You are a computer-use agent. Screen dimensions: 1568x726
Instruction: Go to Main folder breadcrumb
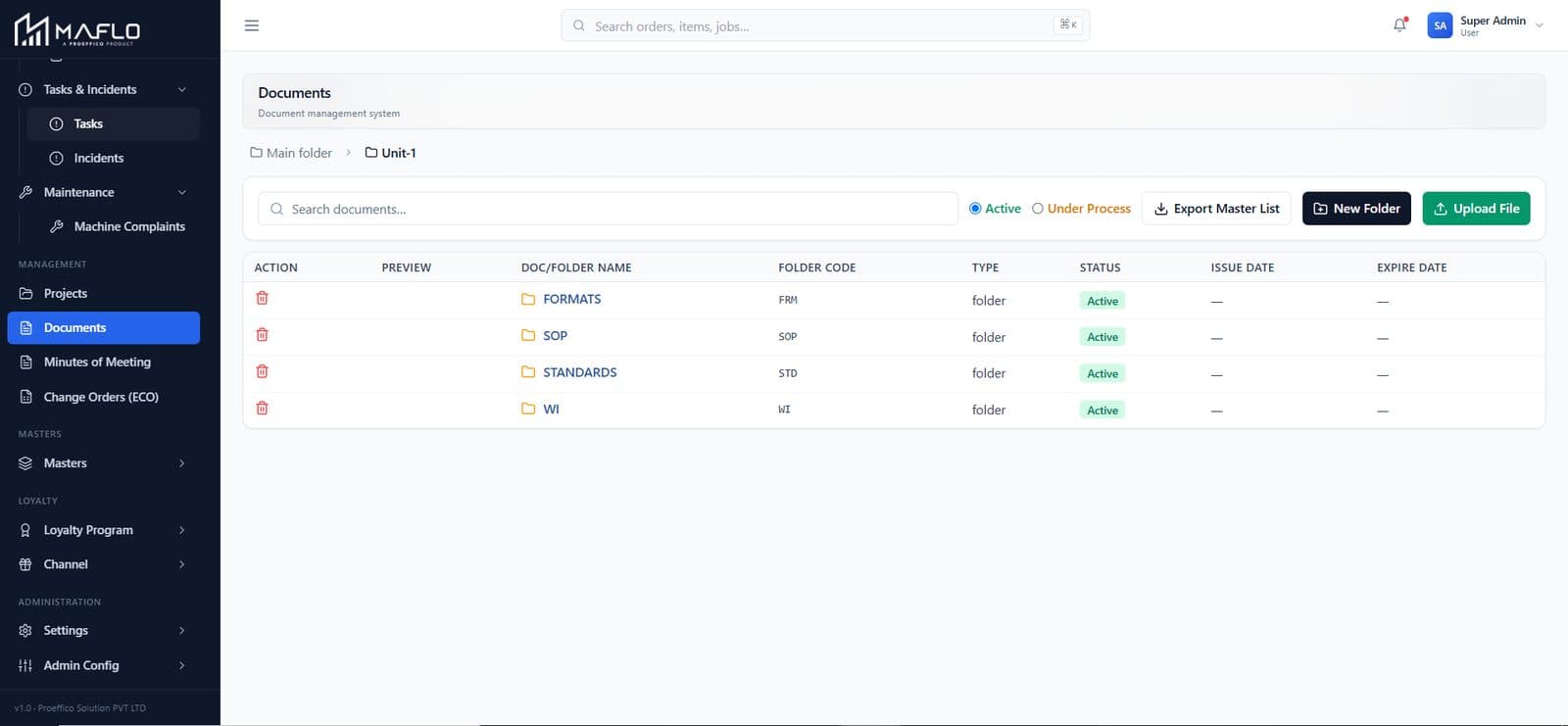click(291, 153)
